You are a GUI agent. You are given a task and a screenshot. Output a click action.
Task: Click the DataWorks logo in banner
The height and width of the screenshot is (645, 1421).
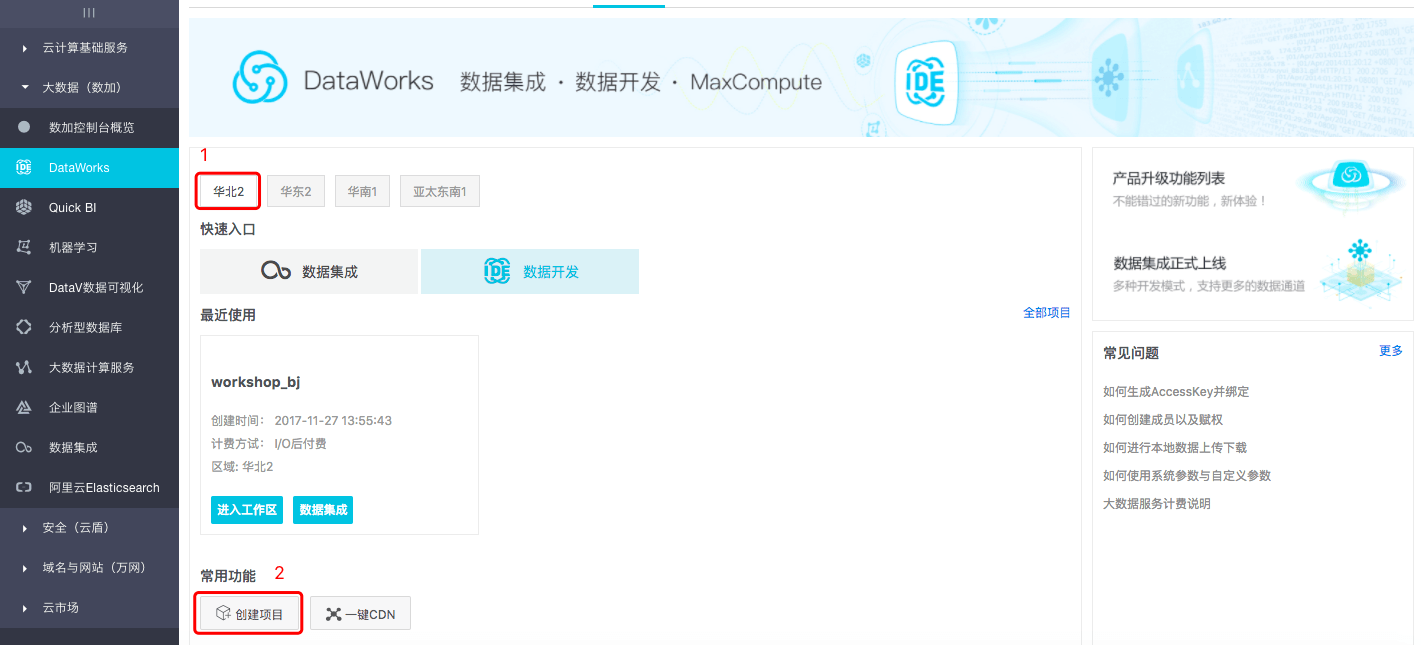click(x=260, y=77)
